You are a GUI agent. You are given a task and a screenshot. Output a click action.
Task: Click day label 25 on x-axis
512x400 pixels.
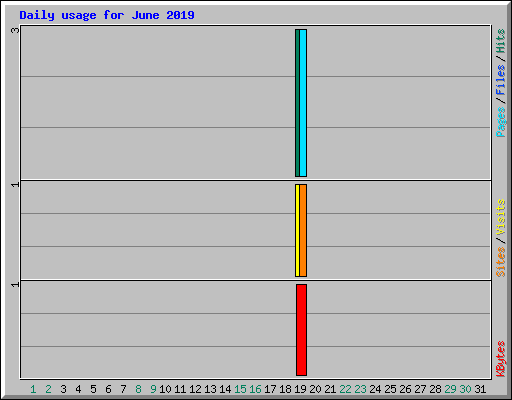(390, 389)
